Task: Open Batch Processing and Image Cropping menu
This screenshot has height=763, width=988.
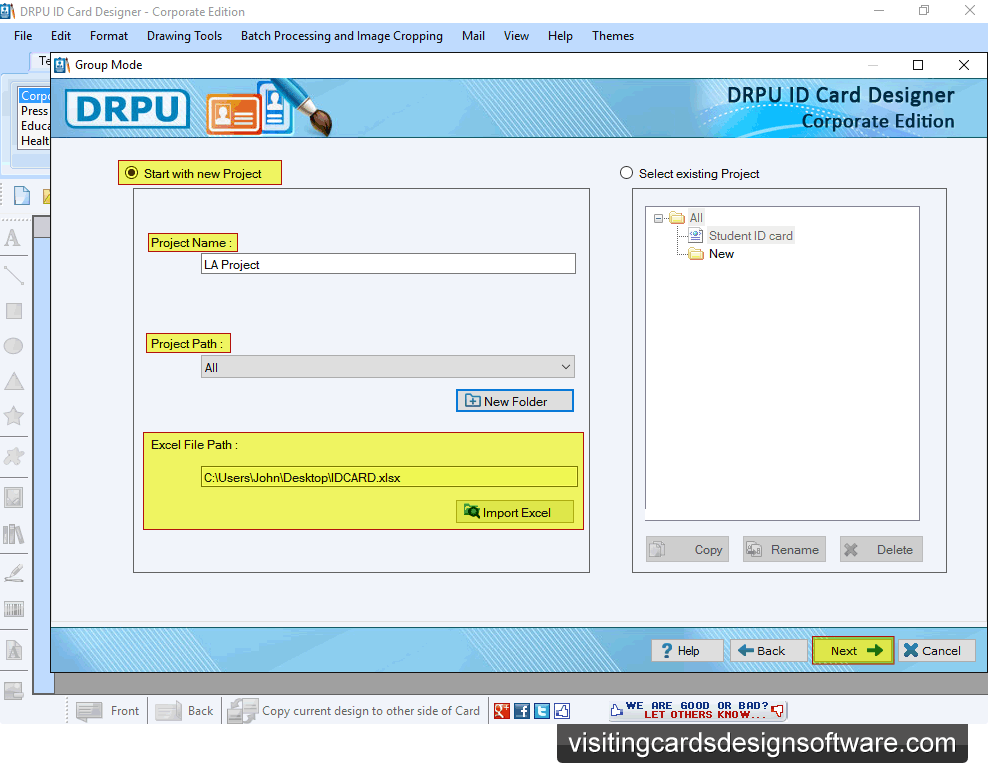Action: coord(342,36)
